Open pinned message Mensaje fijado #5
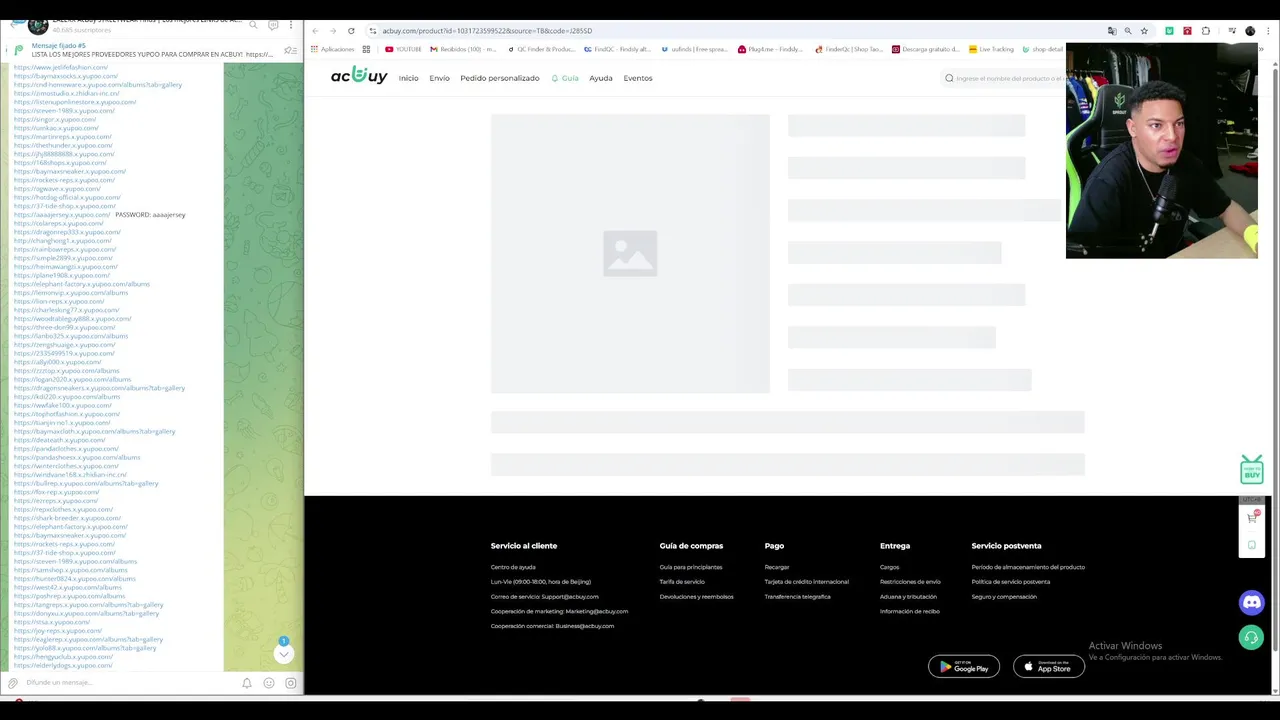This screenshot has height=720, width=1280. click(x=150, y=50)
